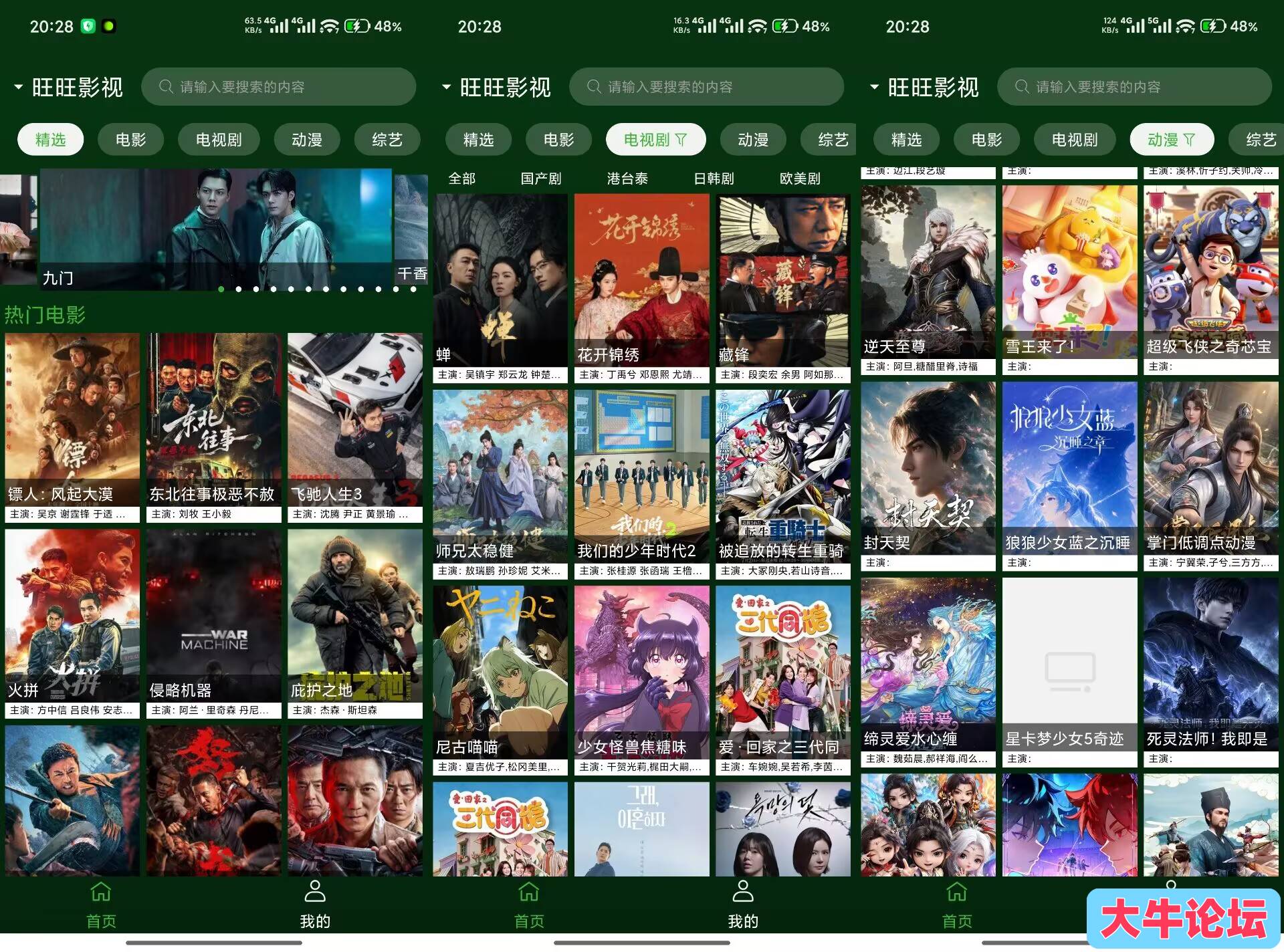
Task: Expand the 旺旺影视 dropdown arrow on left screen
Action: click(x=19, y=87)
